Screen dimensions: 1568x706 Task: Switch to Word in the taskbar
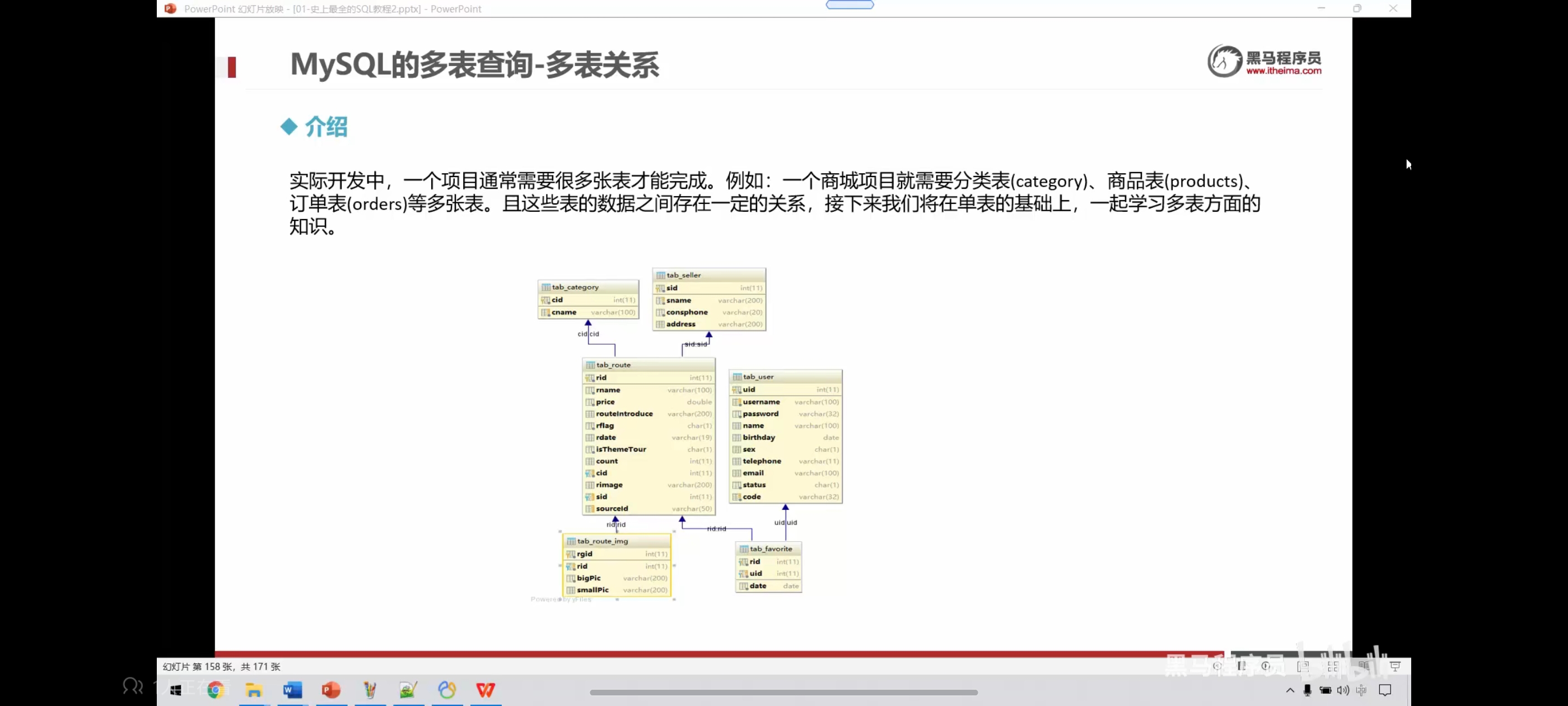pyautogui.click(x=292, y=690)
